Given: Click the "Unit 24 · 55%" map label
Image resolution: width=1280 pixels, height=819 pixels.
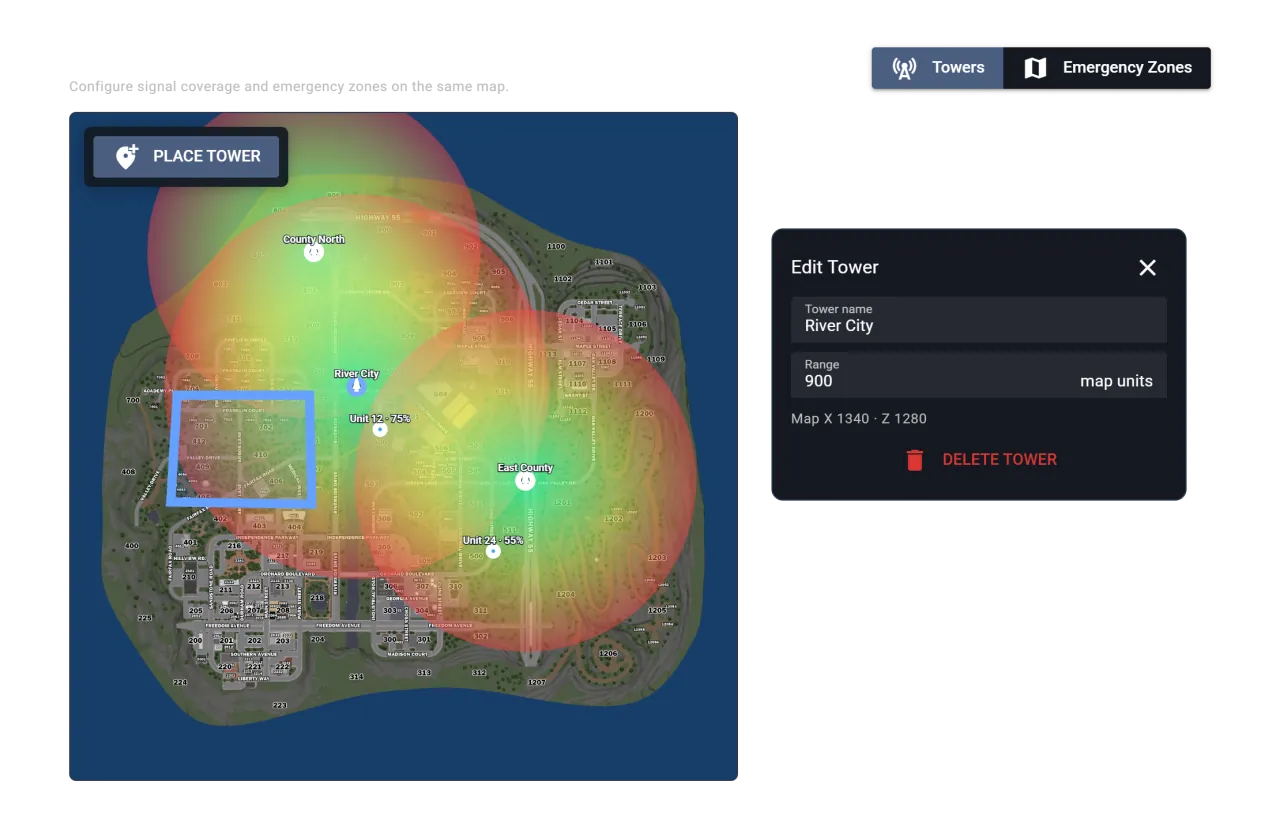Looking at the screenshot, I should click(493, 540).
